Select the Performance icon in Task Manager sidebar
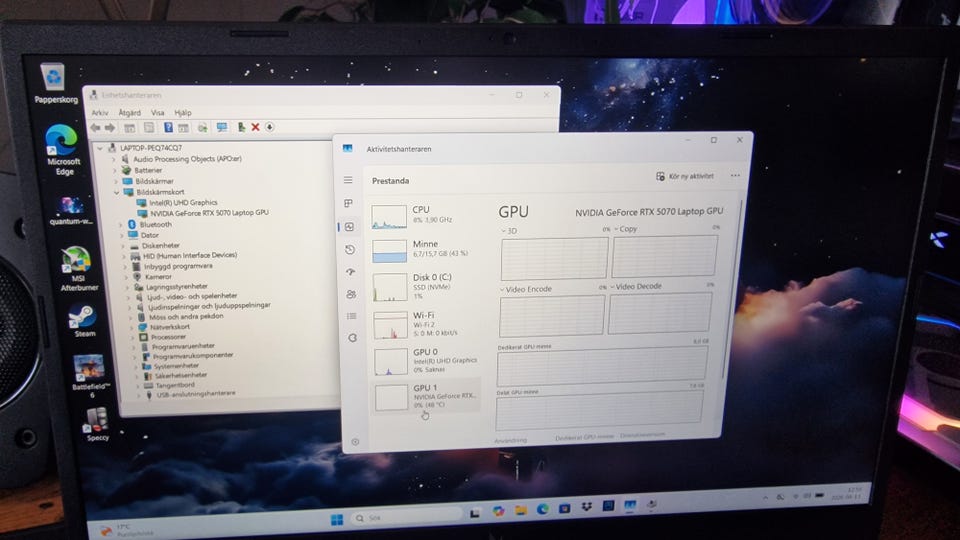 point(350,227)
